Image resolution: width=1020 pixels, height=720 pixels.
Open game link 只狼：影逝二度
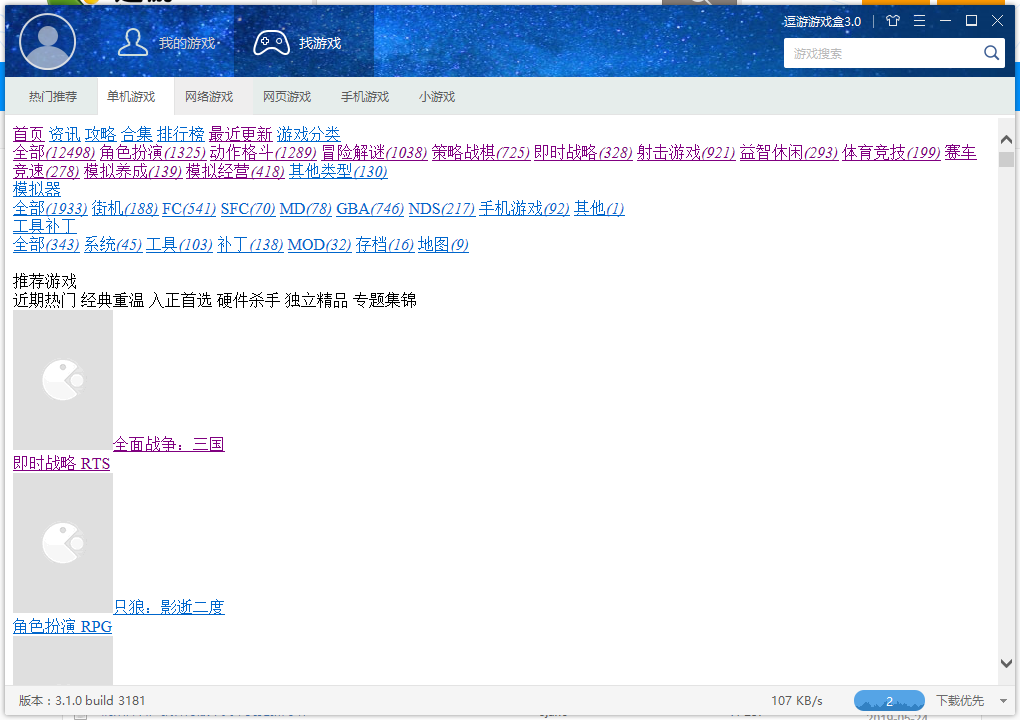point(169,607)
